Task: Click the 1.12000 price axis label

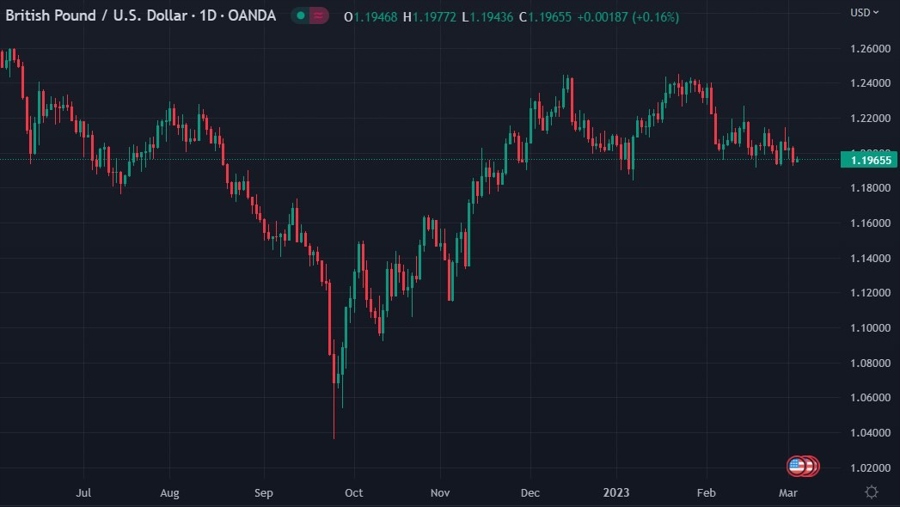Action: [x=870, y=293]
